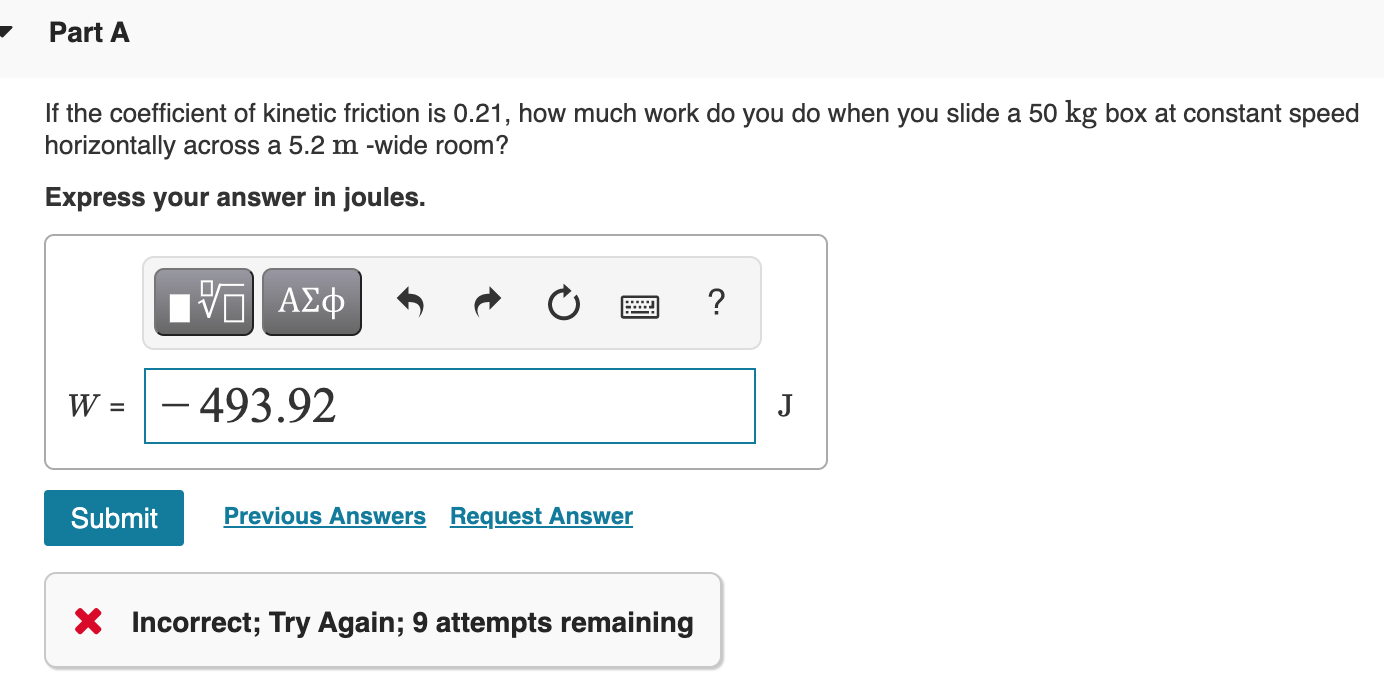Click the J unit label
Viewport: 1384px width, 698px height.
coord(785,406)
